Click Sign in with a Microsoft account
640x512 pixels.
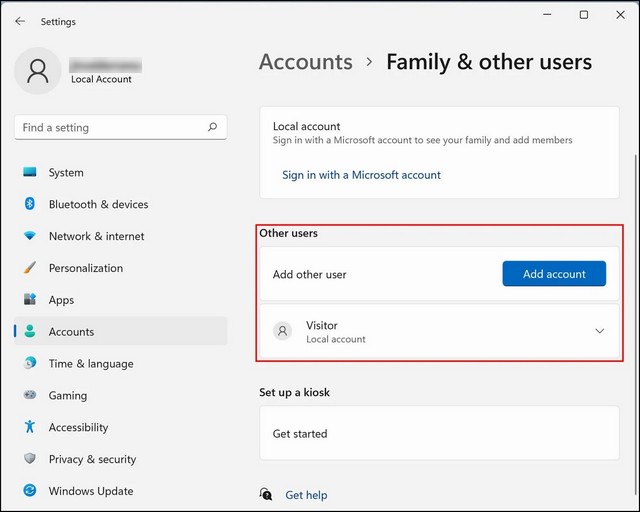tap(361, 175)
